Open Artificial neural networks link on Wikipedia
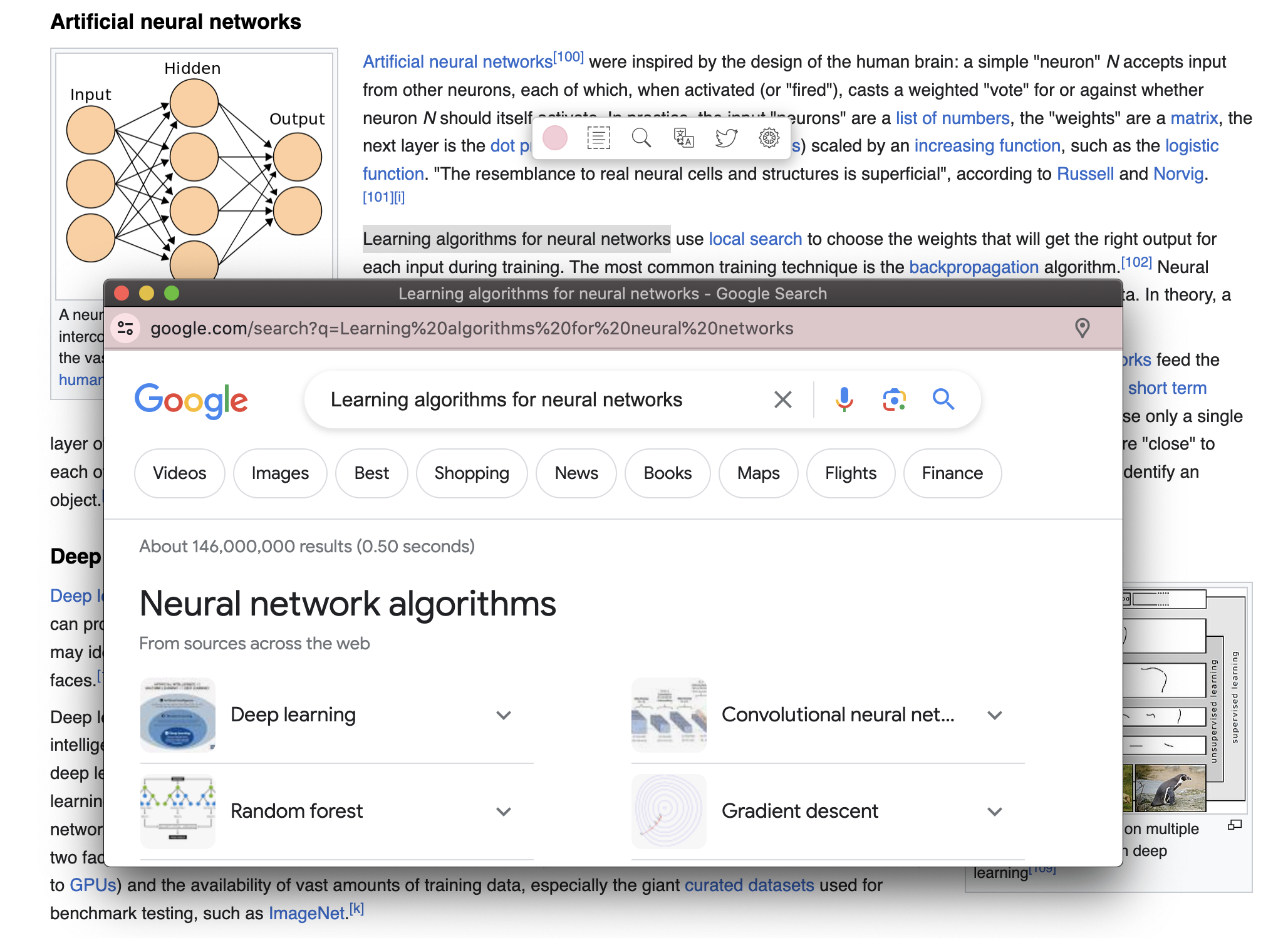The height and width of the screenshot is (938, 1288). click(457, 62)
